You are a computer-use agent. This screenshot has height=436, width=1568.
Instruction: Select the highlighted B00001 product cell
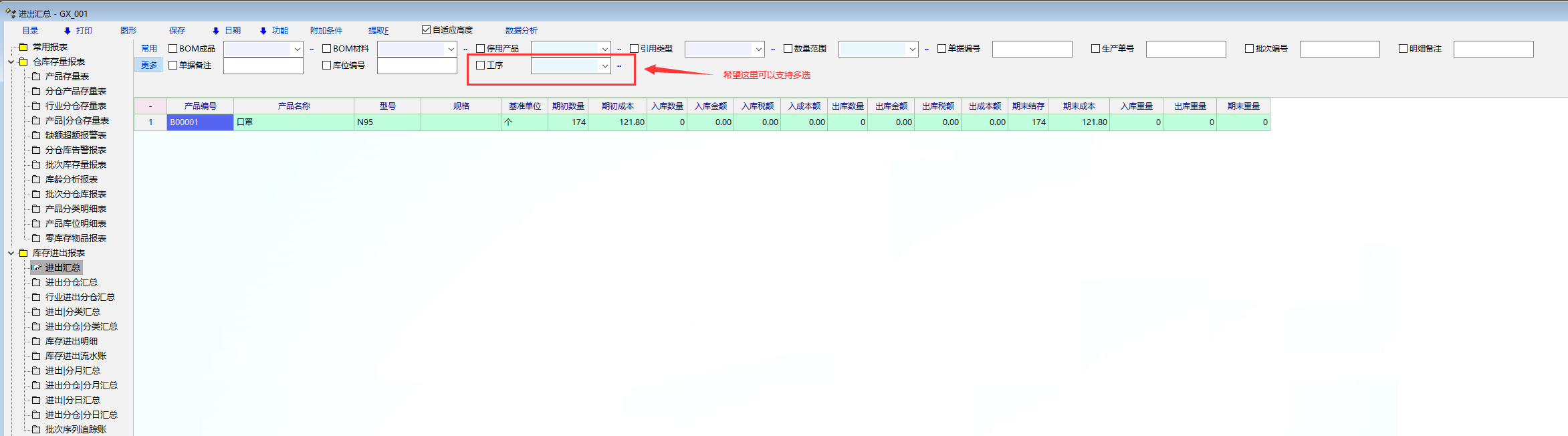200,122
